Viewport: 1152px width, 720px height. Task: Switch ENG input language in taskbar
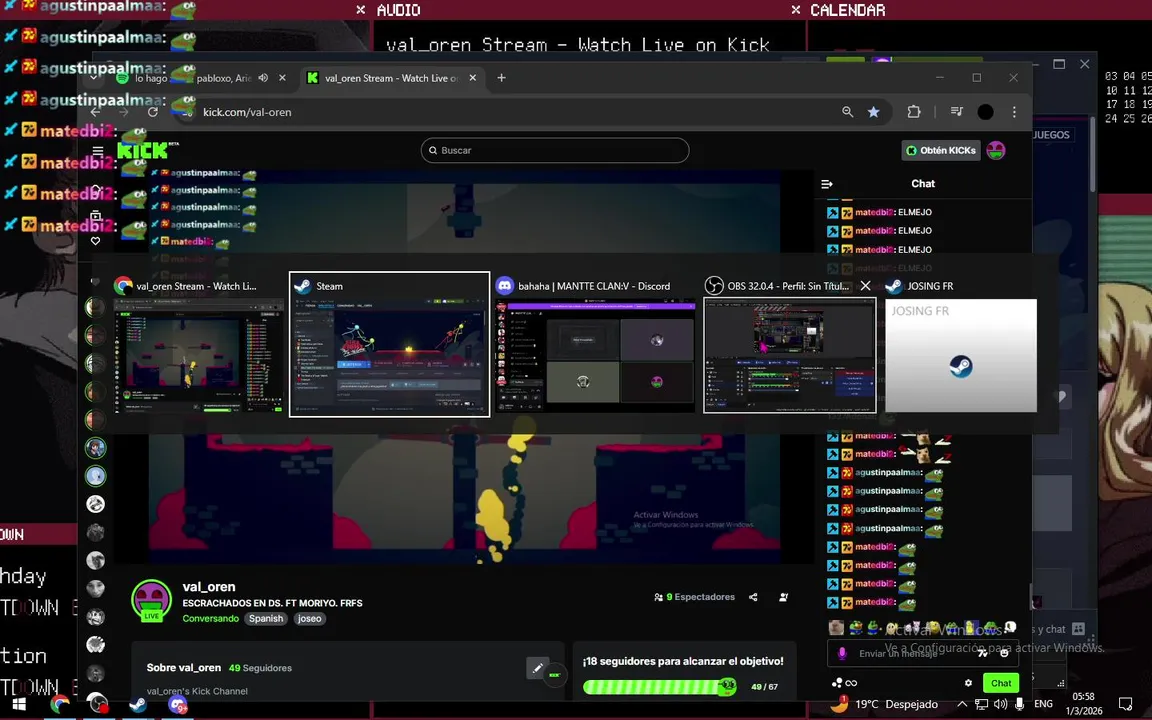[x=1043, y=705]
